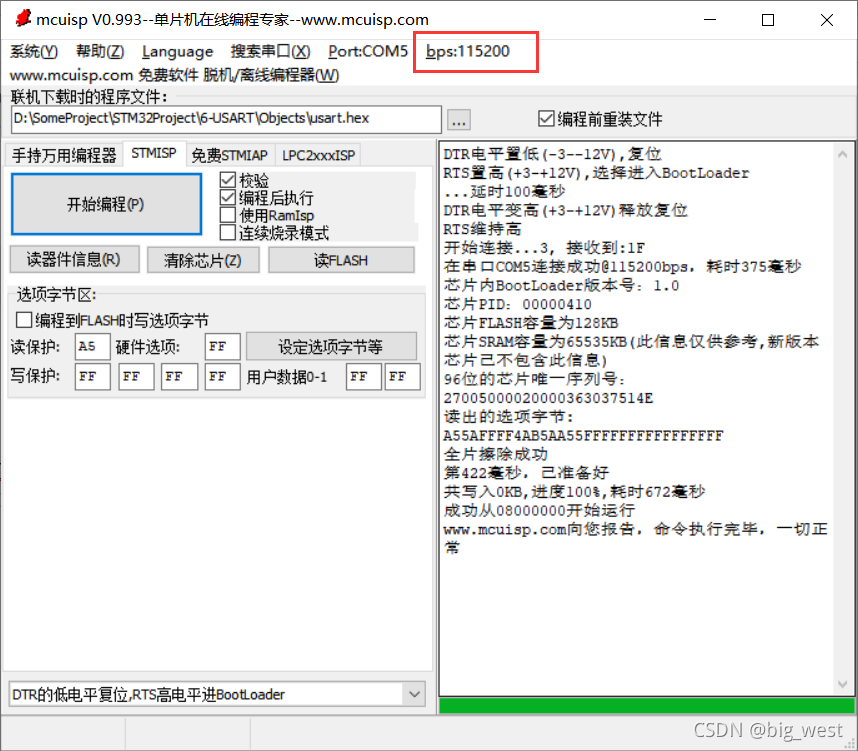Click third 写保护 FF field

pos(179,377)
